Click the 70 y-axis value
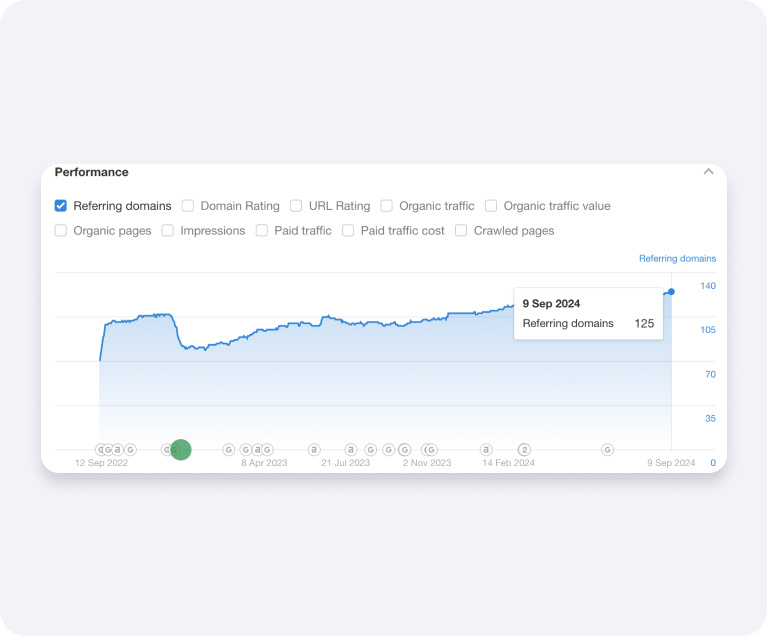The height and width of the screenshot is (636, 767). pos(710,374)
